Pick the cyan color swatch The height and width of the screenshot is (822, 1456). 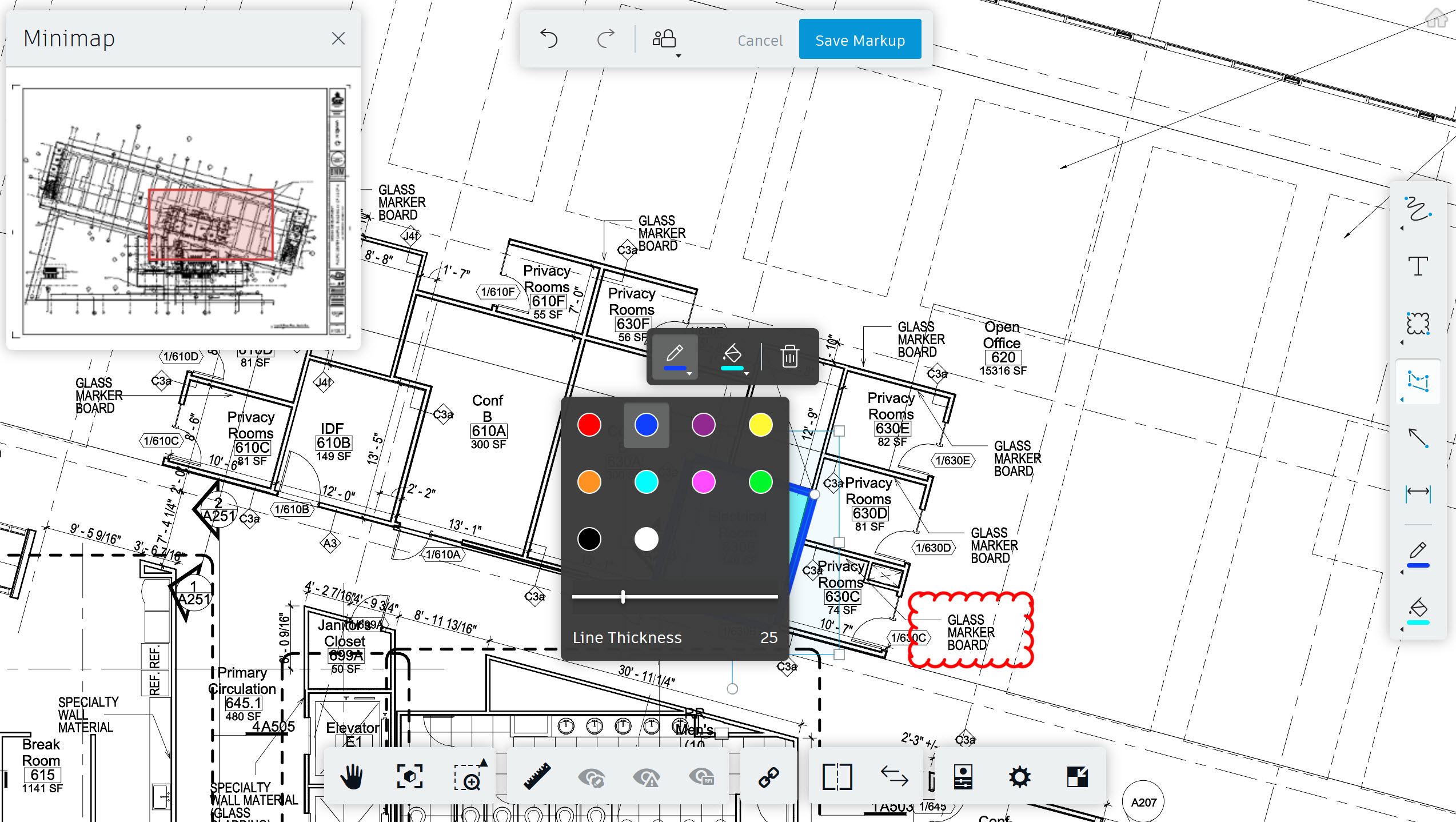(647, 482)
